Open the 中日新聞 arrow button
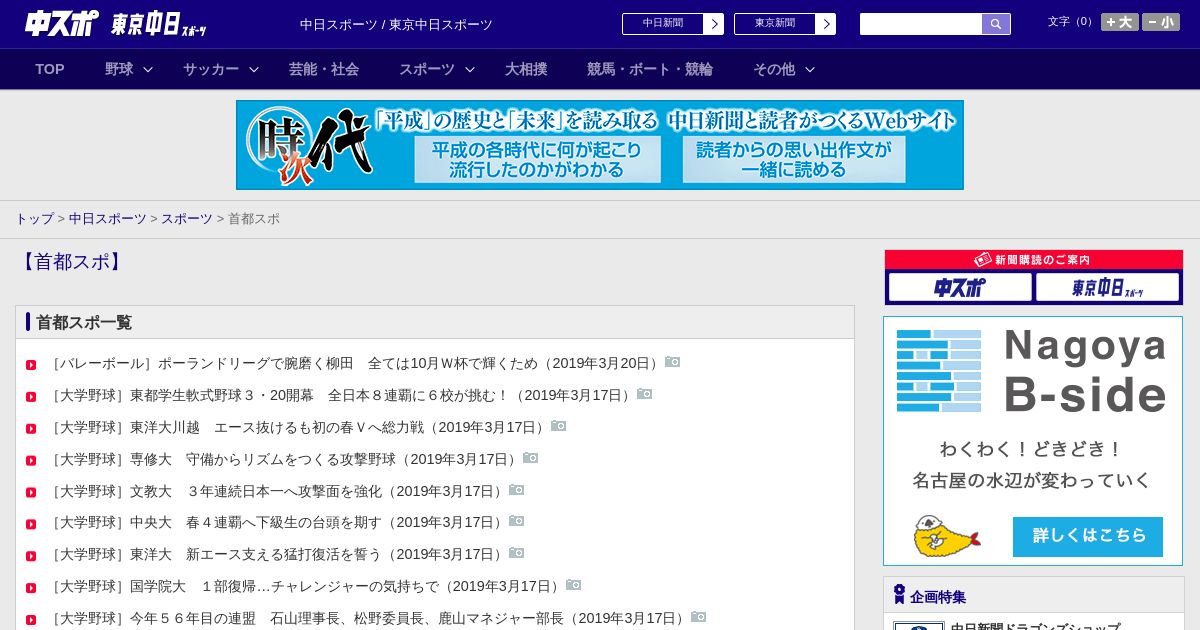The width and height of the screenshot is (1200, 630). pos(714,24)
